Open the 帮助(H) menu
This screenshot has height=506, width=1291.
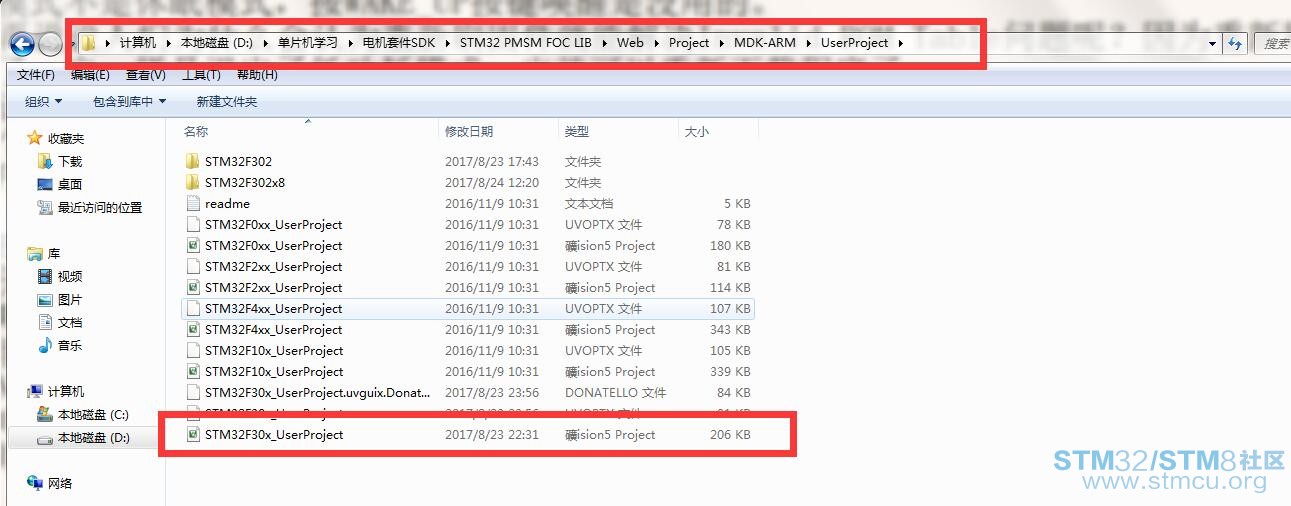[x=257, y=75]
